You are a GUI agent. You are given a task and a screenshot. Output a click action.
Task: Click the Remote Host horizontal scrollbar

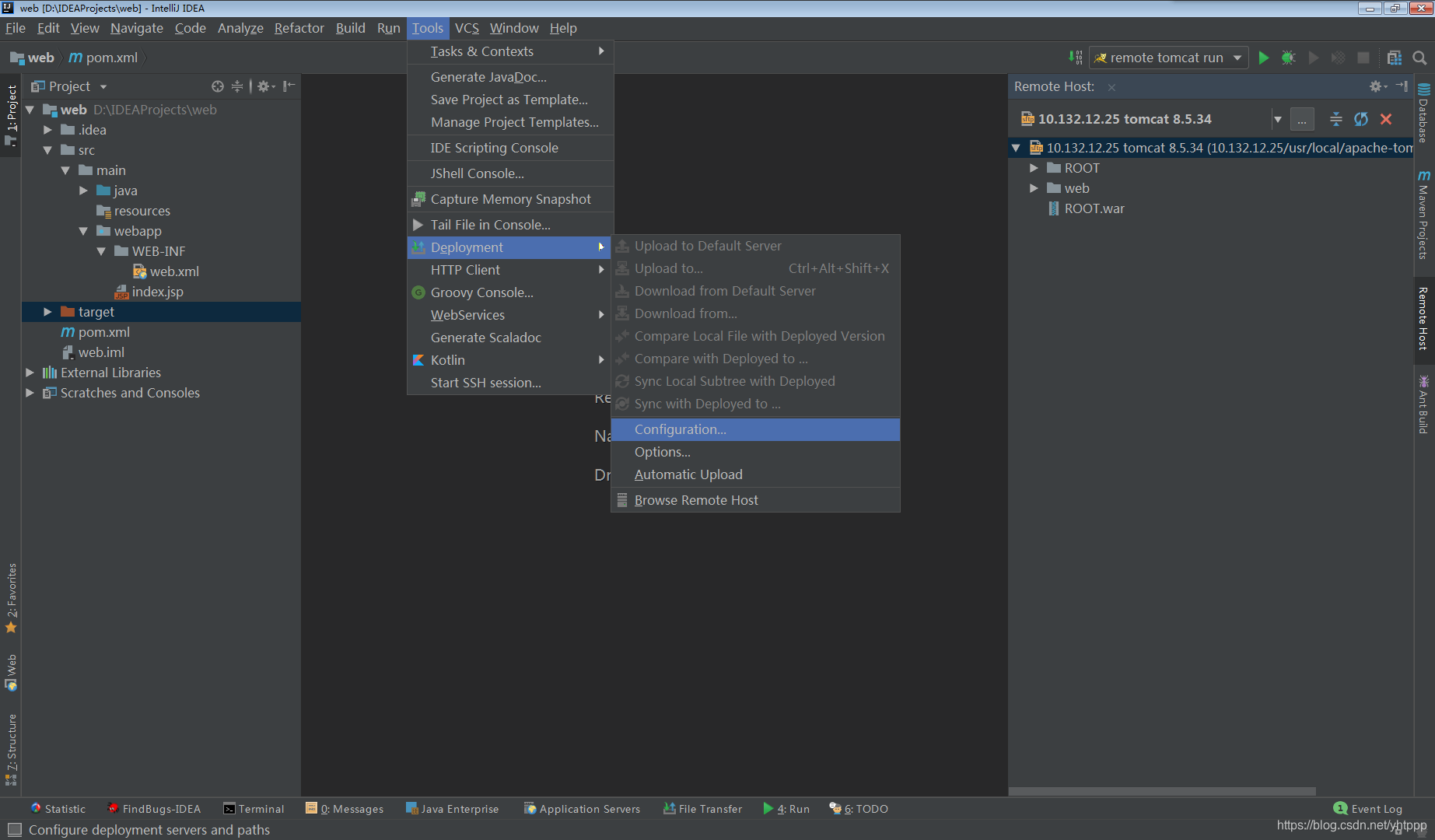coord(1162,791)
